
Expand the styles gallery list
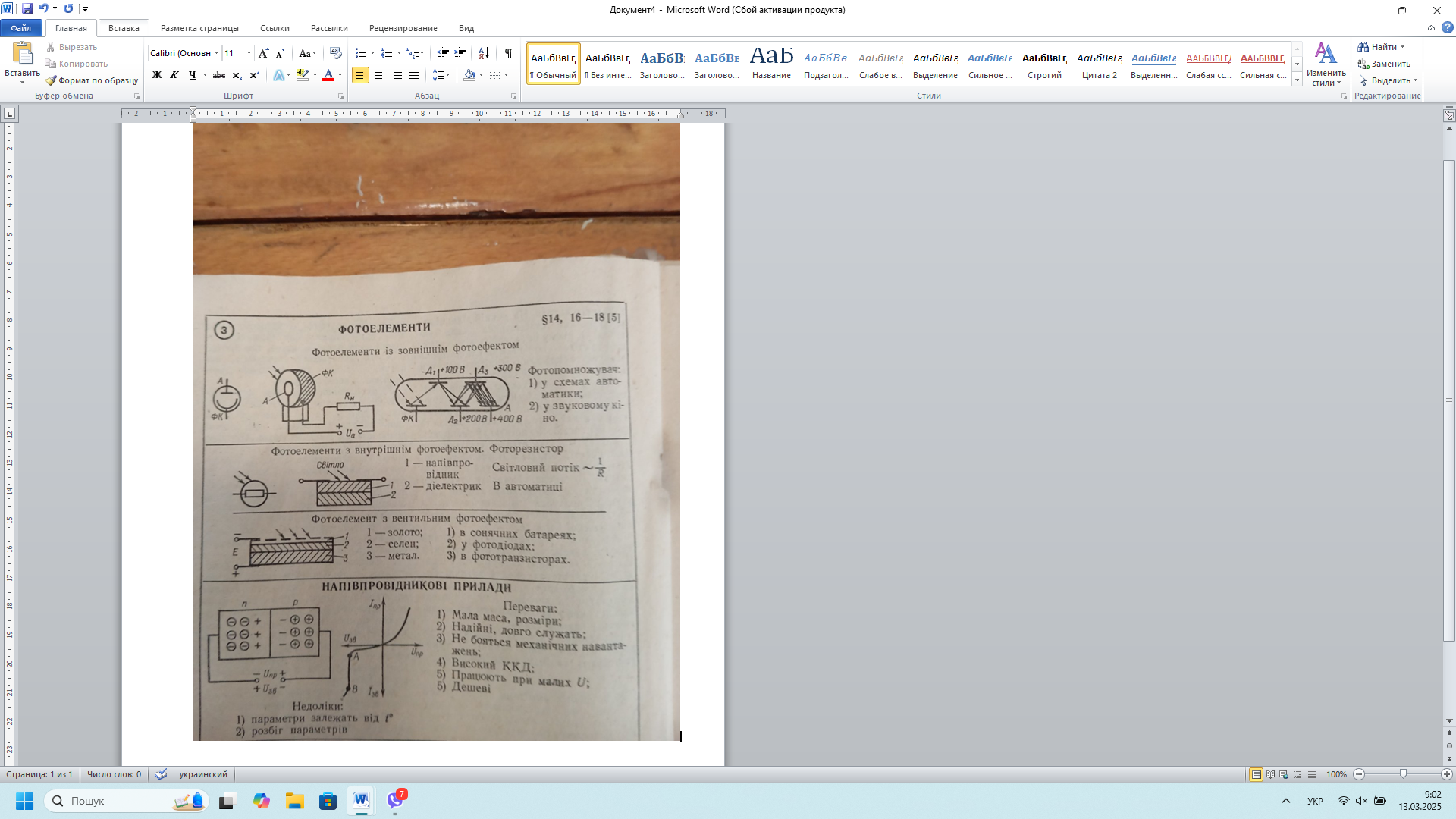click(x=1298, y=80)
